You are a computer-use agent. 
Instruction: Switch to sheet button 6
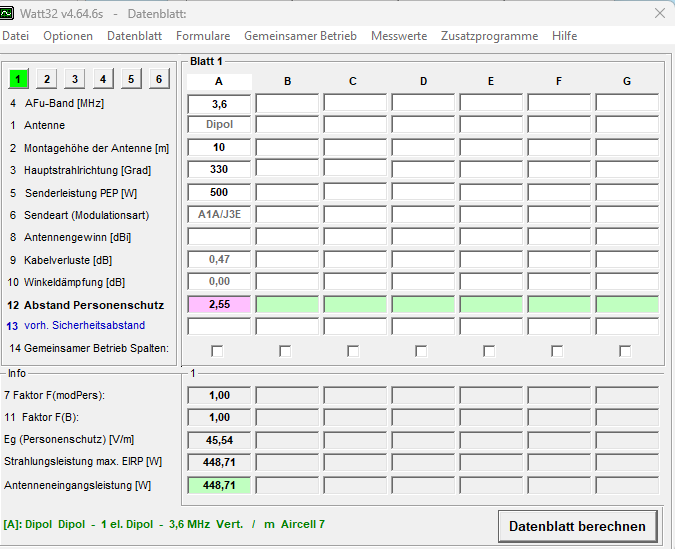[x=159, y=79]
